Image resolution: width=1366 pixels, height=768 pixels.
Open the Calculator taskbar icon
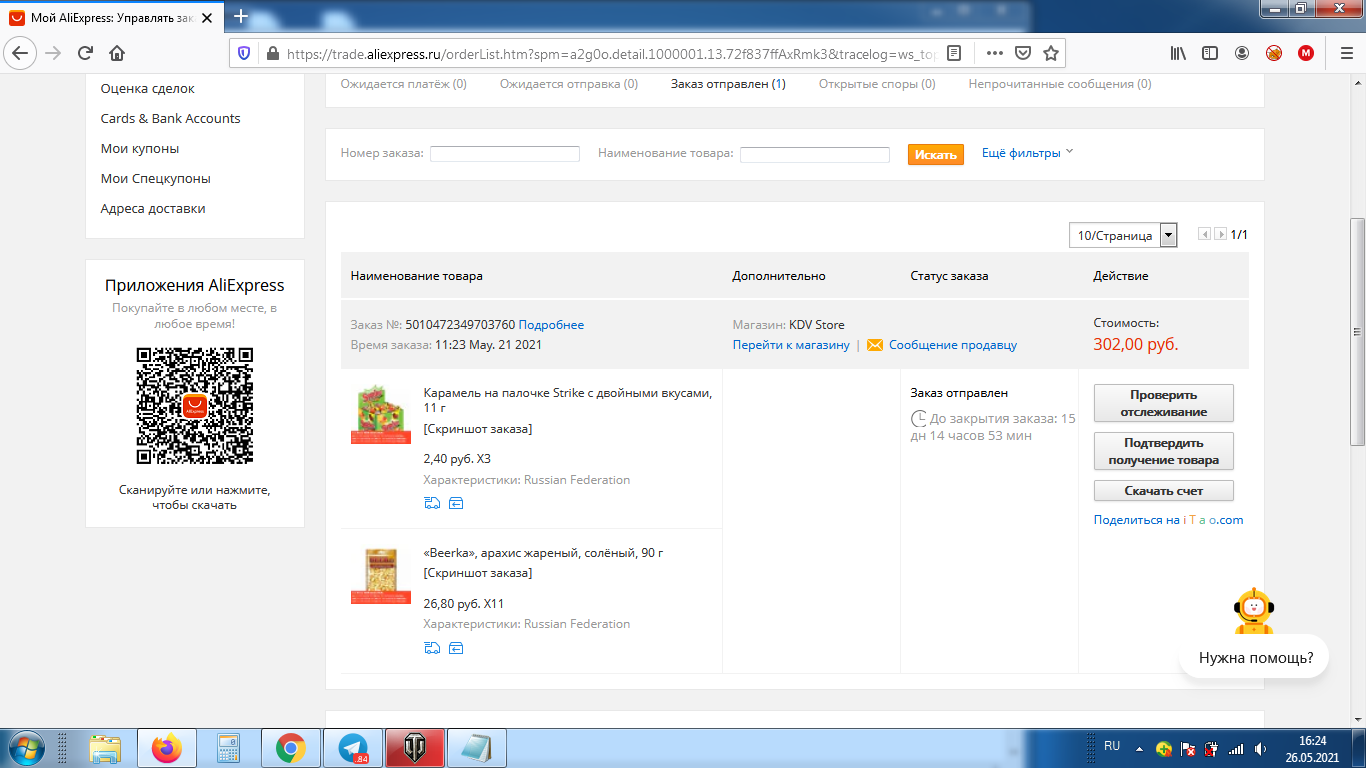(x=229, y=748)
